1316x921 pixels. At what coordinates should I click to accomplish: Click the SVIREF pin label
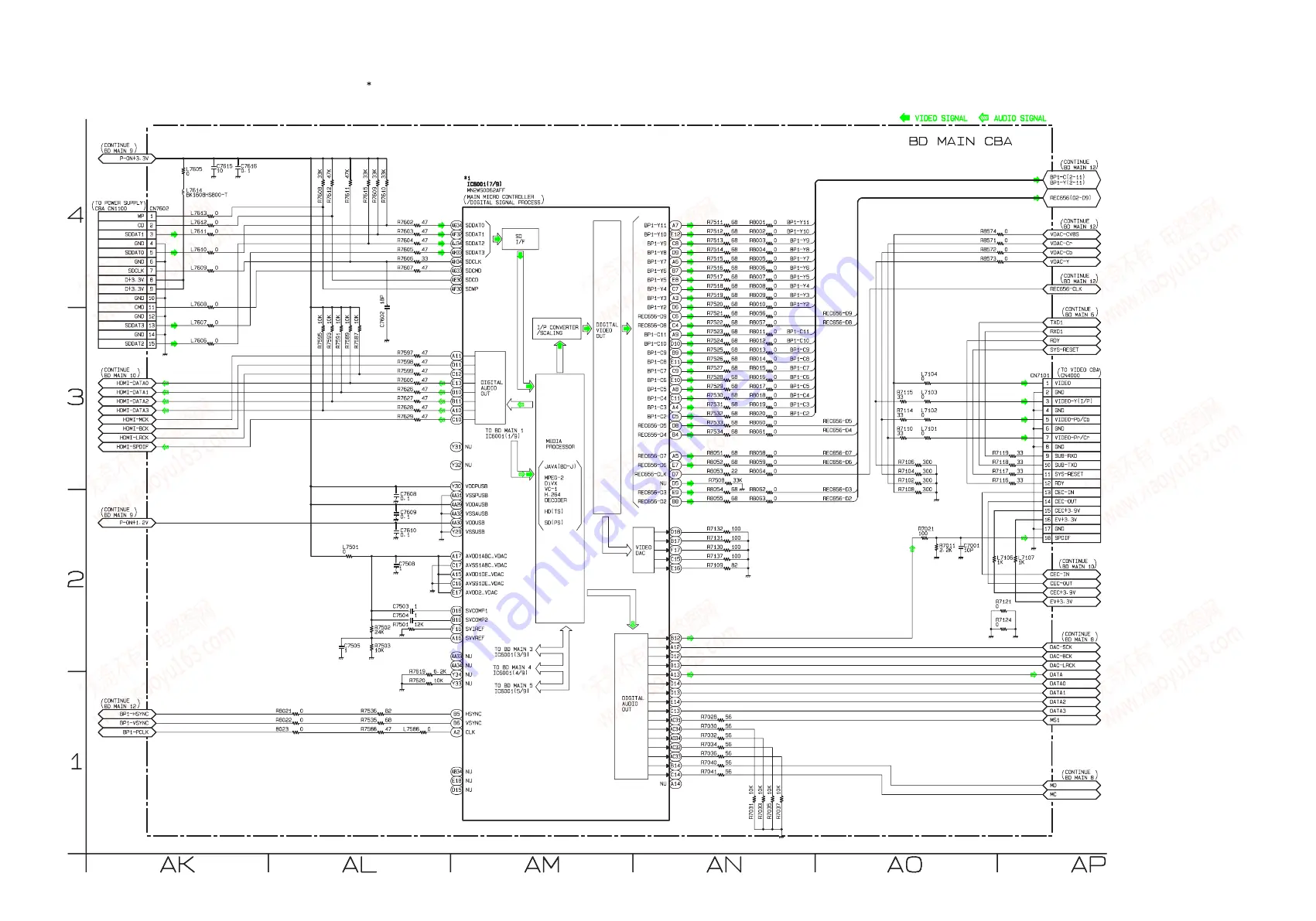[474, 629]
